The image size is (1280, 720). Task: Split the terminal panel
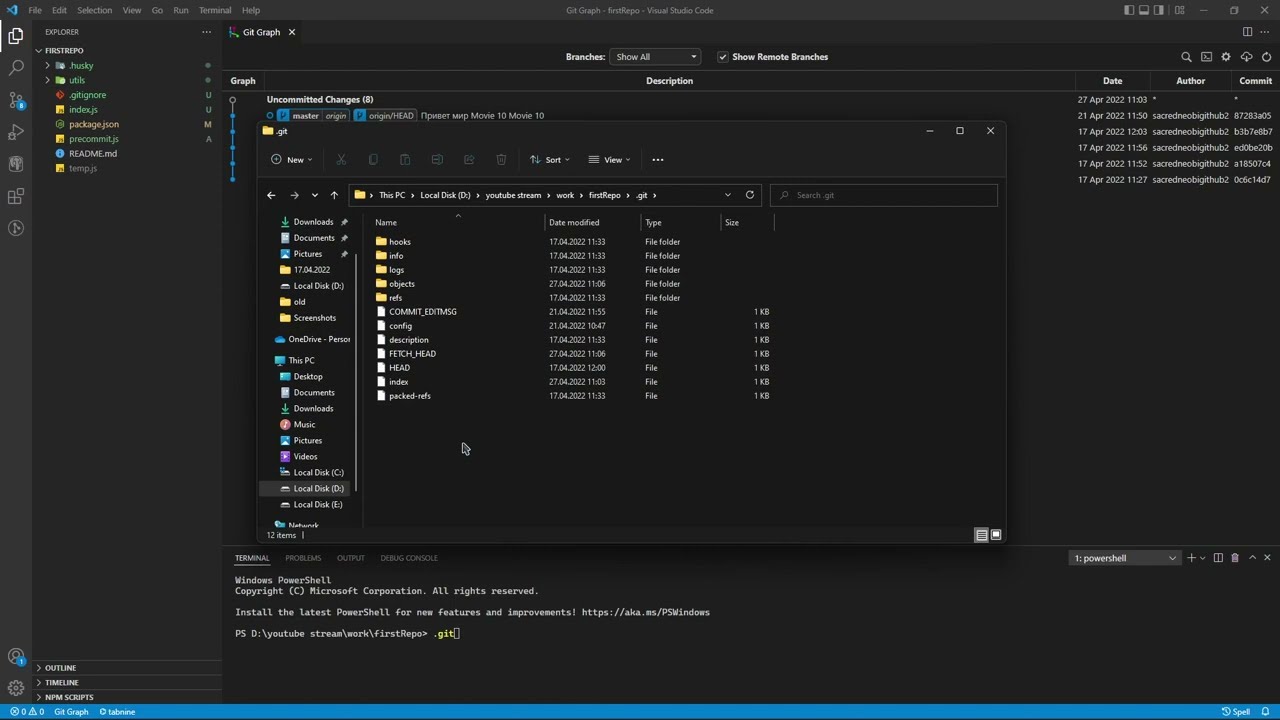(1218, 558)
